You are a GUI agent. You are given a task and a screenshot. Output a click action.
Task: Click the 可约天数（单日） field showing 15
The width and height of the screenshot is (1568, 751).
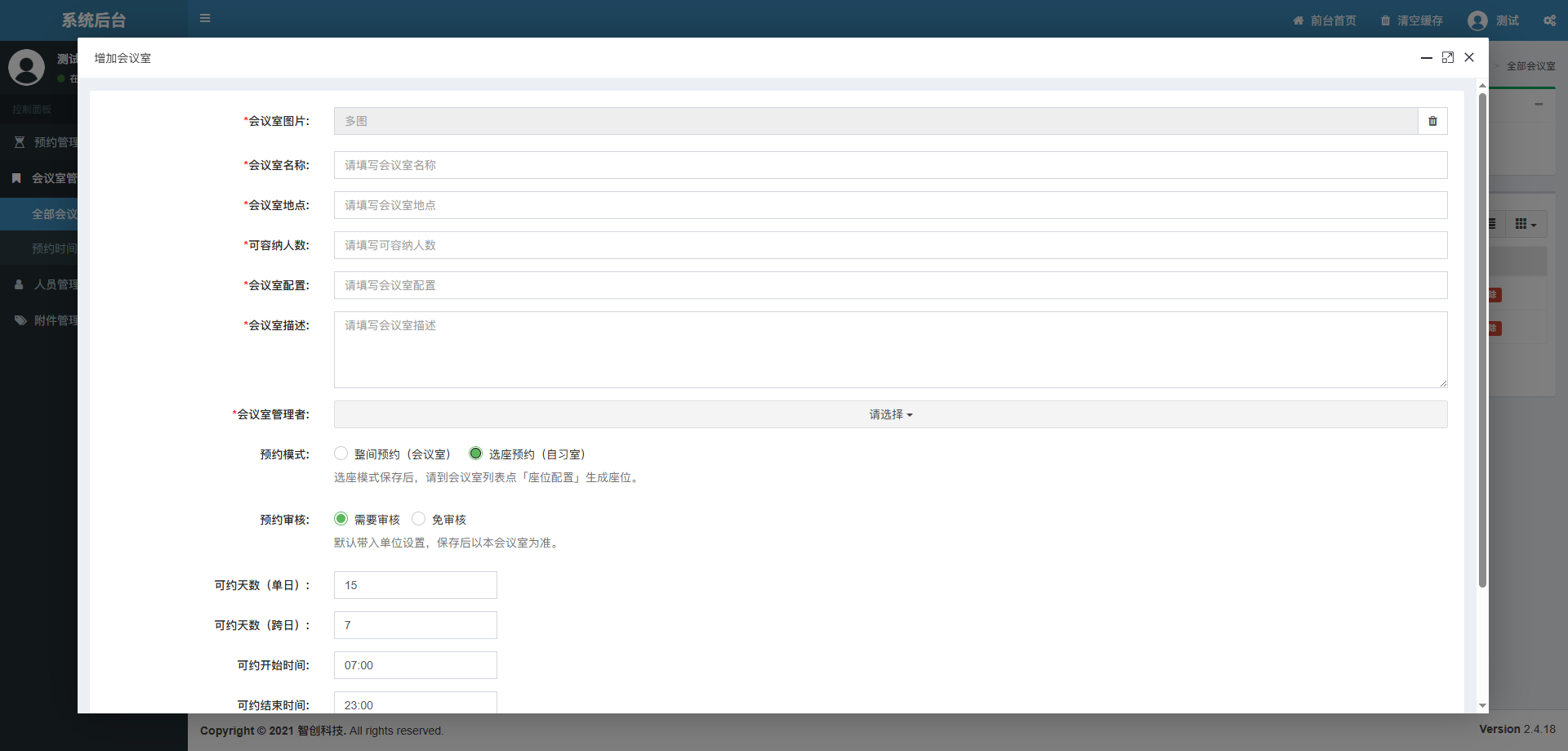tap(415, 585)
